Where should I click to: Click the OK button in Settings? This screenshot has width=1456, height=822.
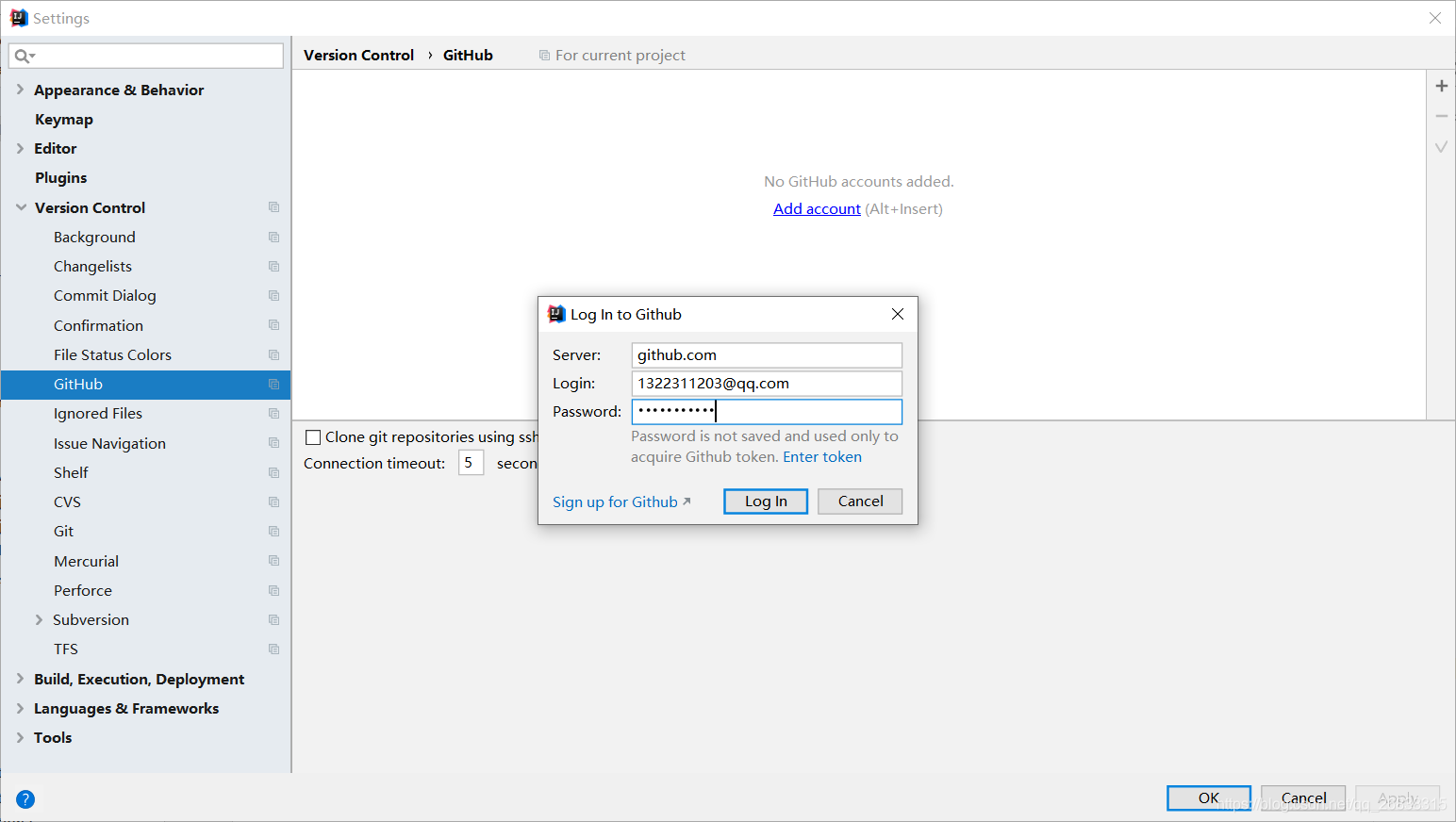click(1209, 797)
